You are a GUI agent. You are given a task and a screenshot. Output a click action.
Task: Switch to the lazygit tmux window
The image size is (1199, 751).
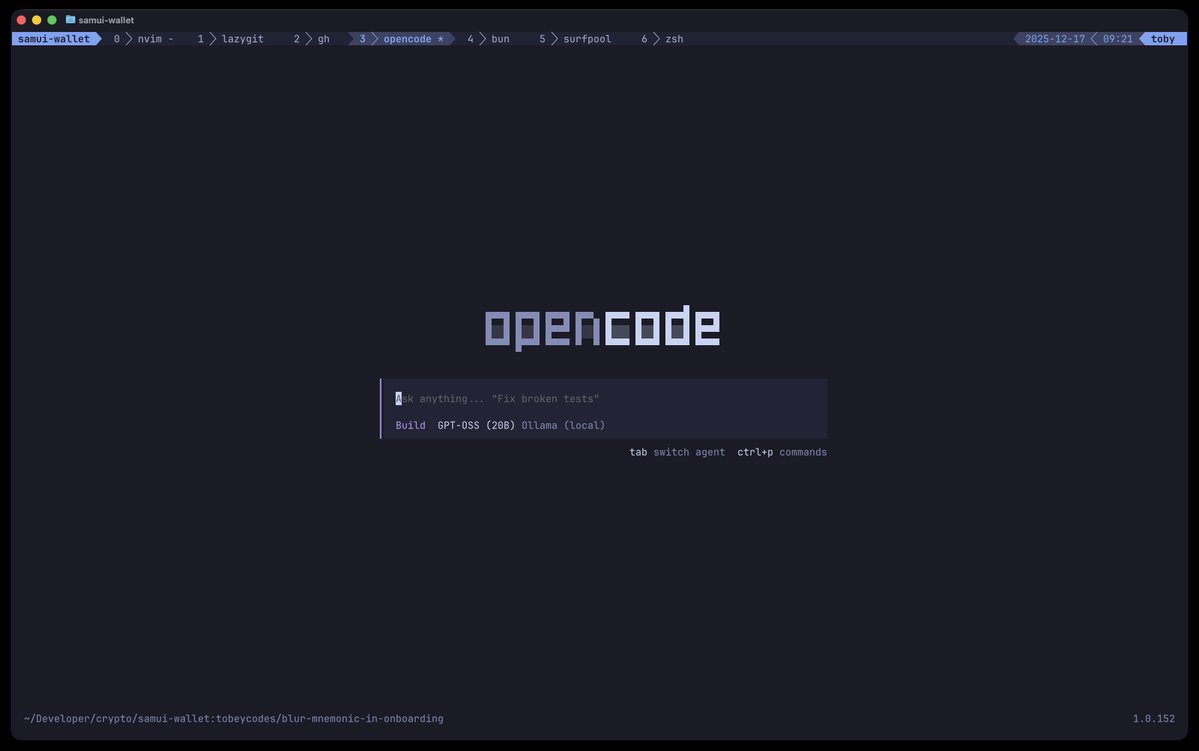tap(230, 39)
